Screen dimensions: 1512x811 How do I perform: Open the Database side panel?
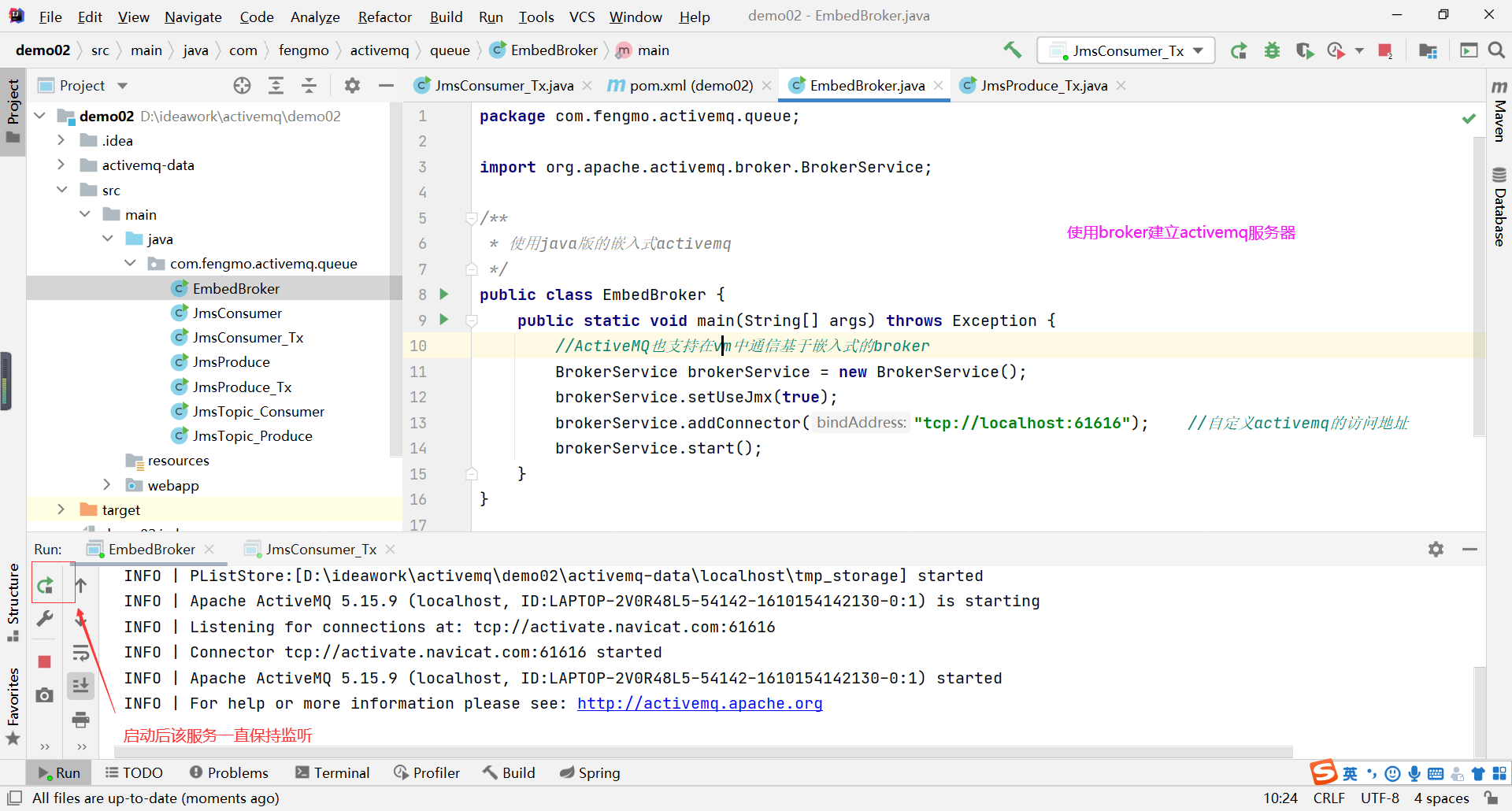(1499, 207)
